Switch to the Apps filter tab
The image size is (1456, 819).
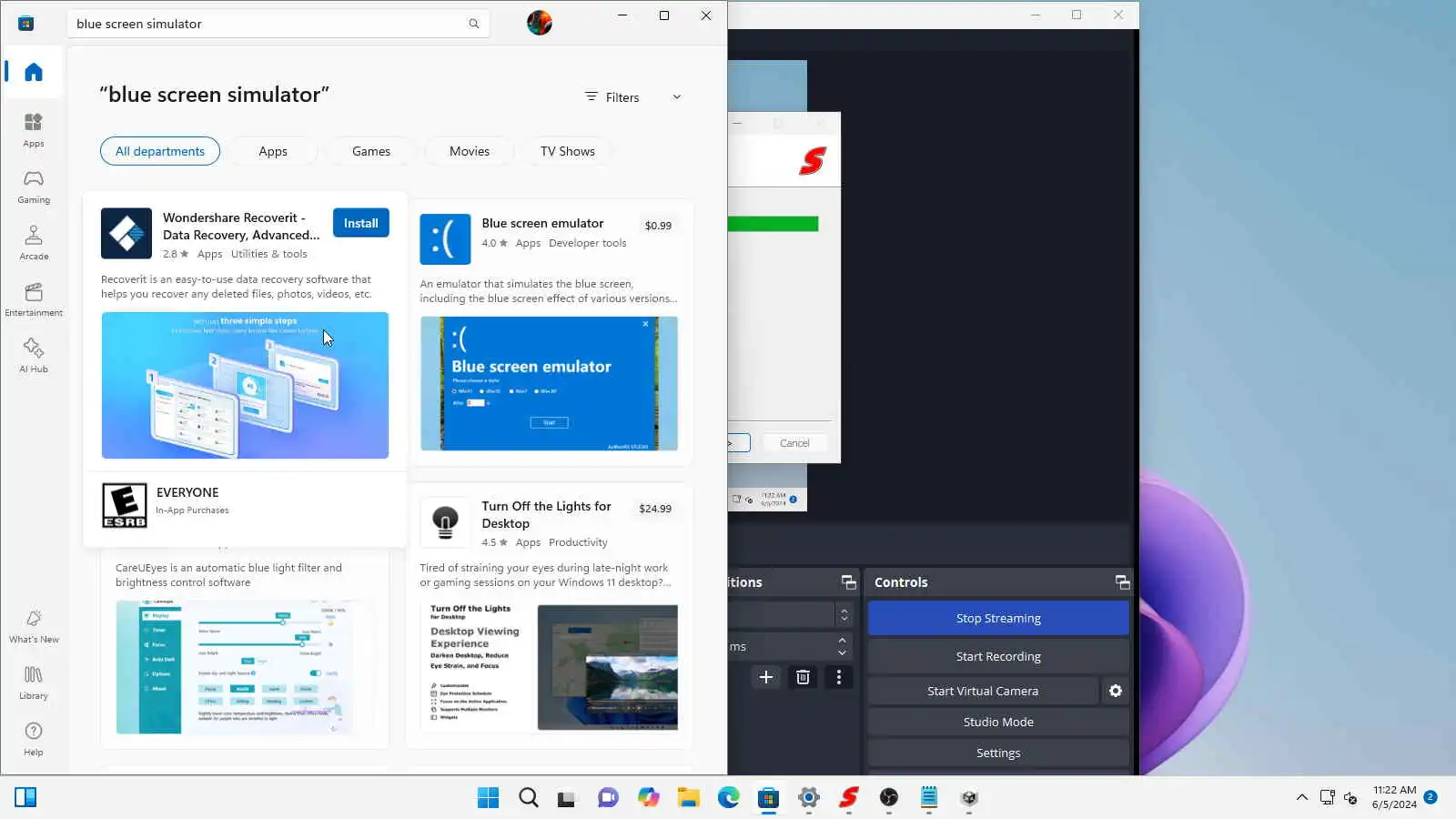point(273,151)
